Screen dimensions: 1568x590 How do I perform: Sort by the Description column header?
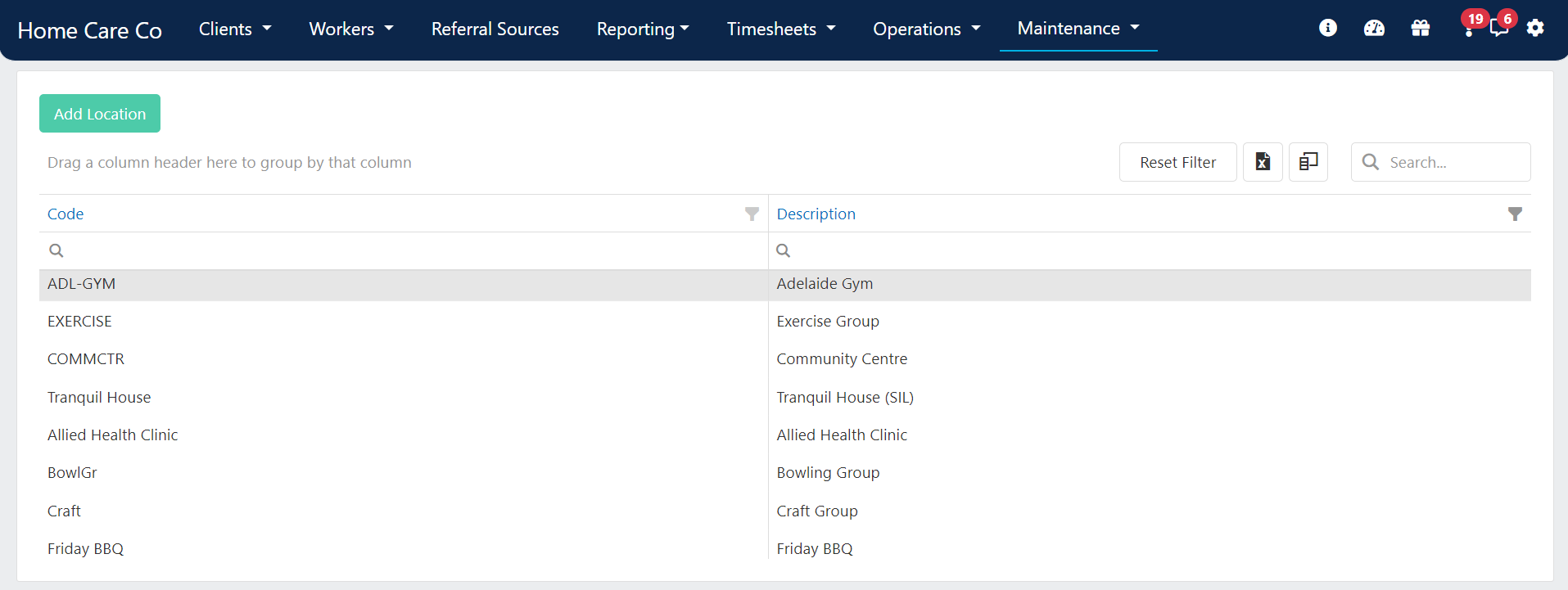(816, 214)
